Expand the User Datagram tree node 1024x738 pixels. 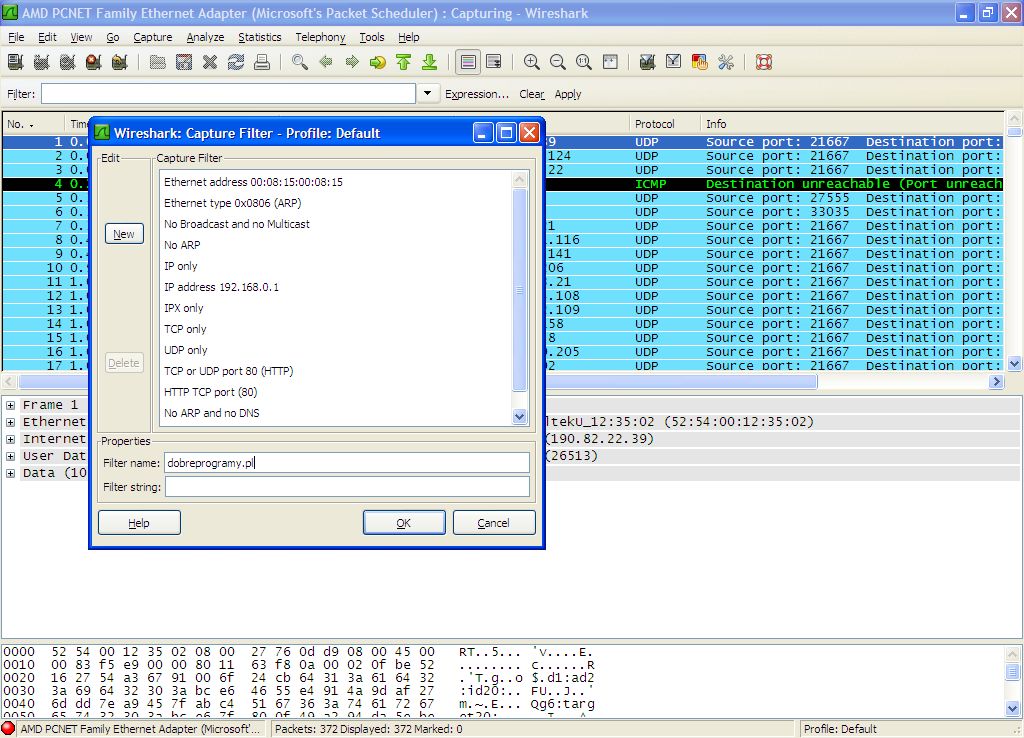point(10,456)
